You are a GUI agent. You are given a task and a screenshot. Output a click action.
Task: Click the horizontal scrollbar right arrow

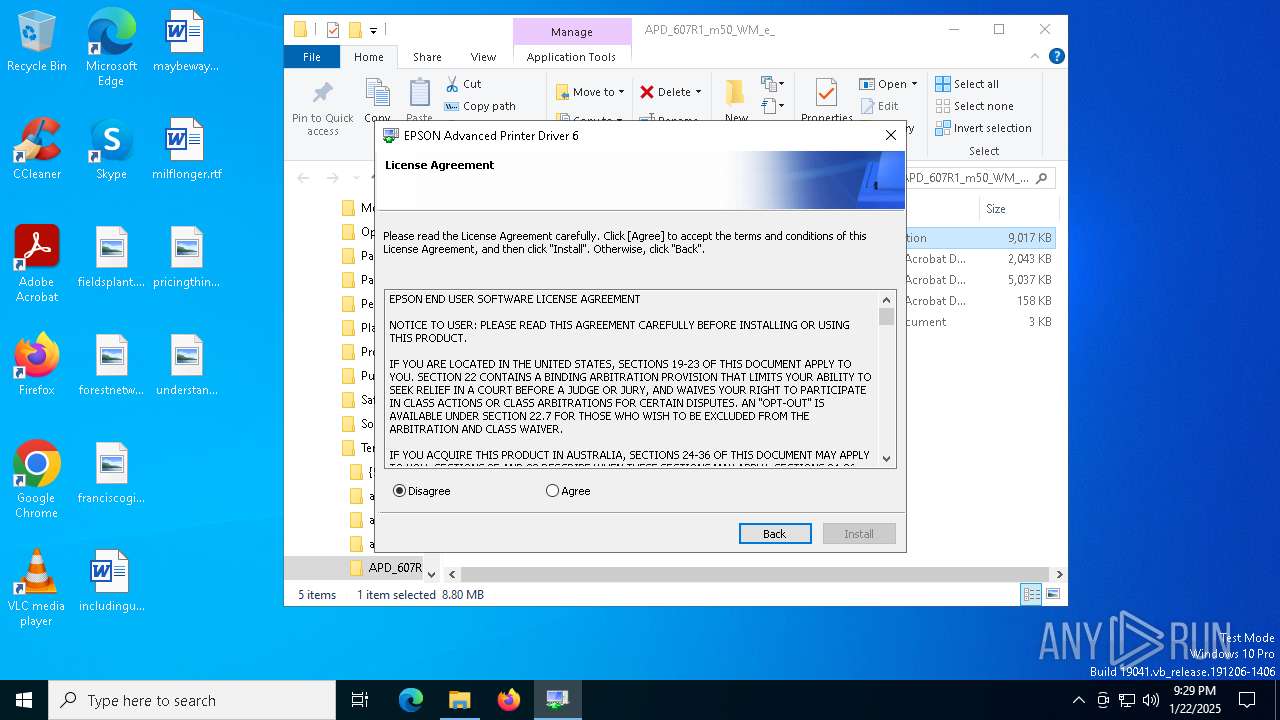tap(1059, 575)
